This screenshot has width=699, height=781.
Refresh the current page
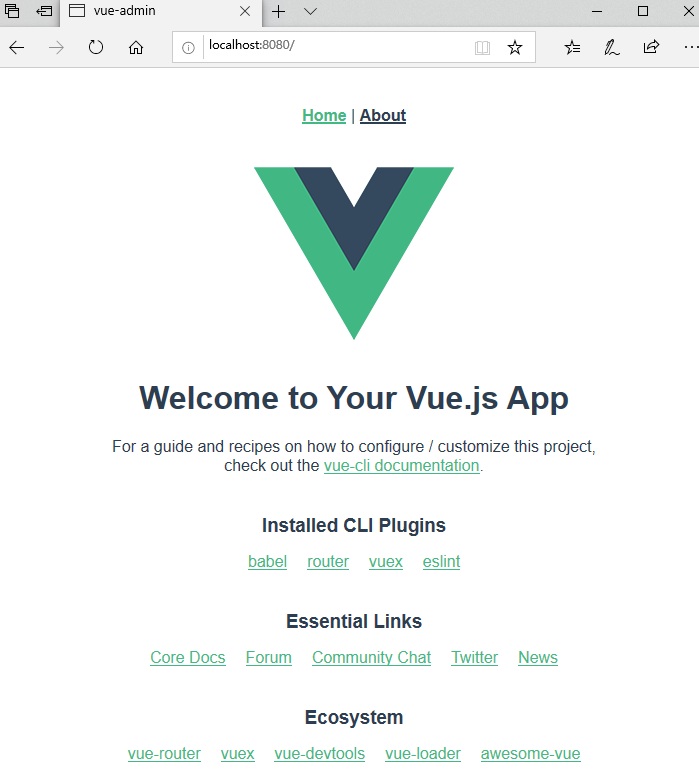point(96,47)
